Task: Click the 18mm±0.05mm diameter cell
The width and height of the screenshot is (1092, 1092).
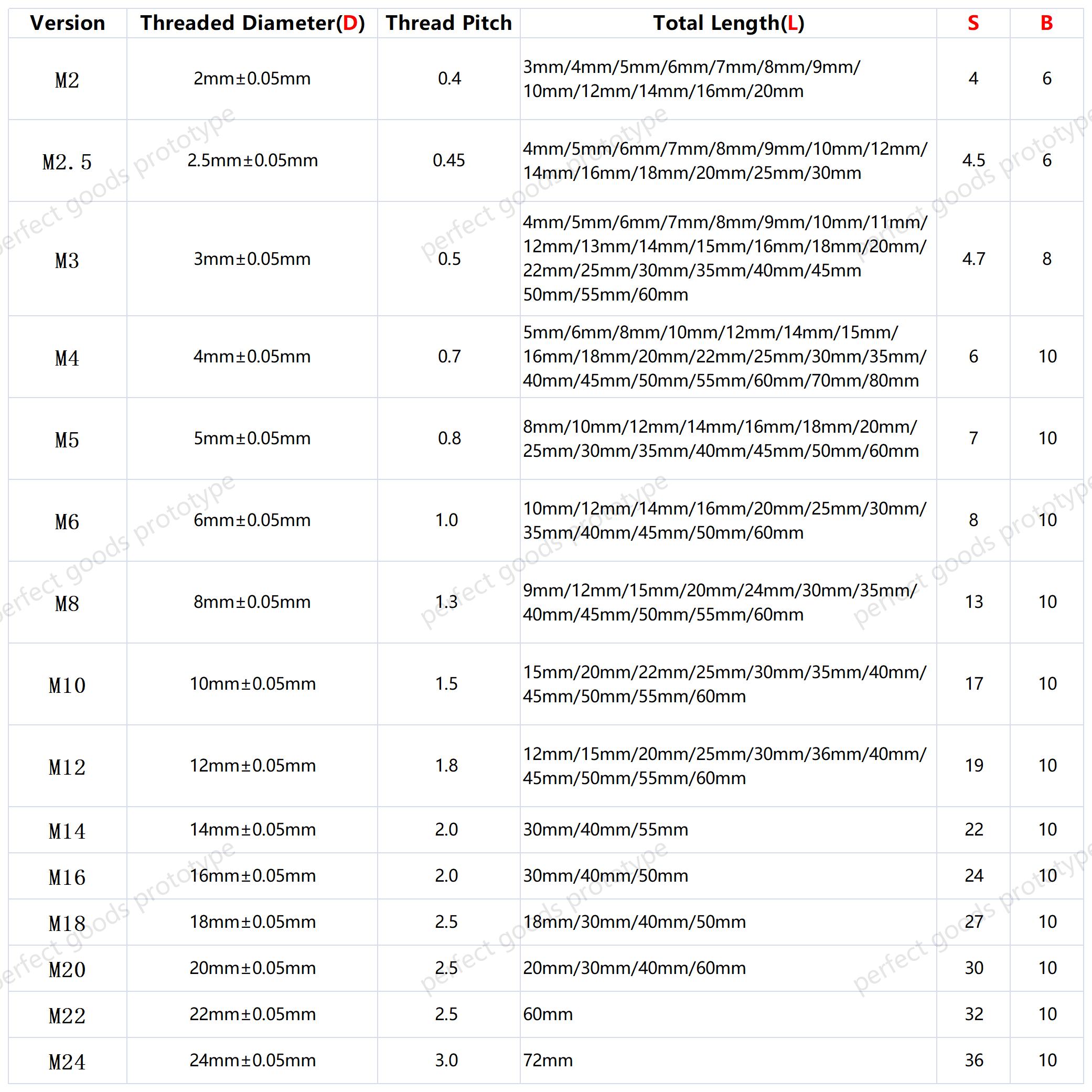Action: point(252,923)
